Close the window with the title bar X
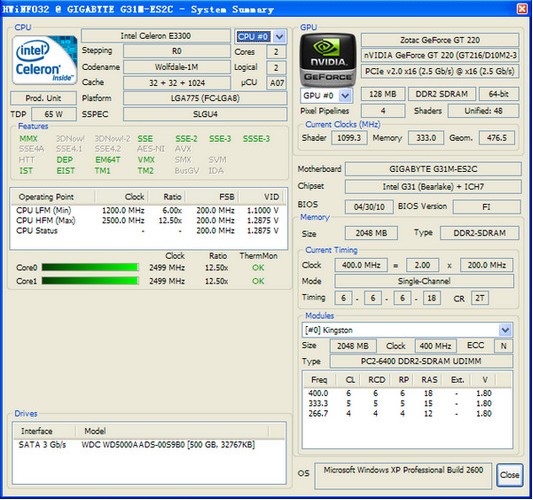 [x=522, y=8]
